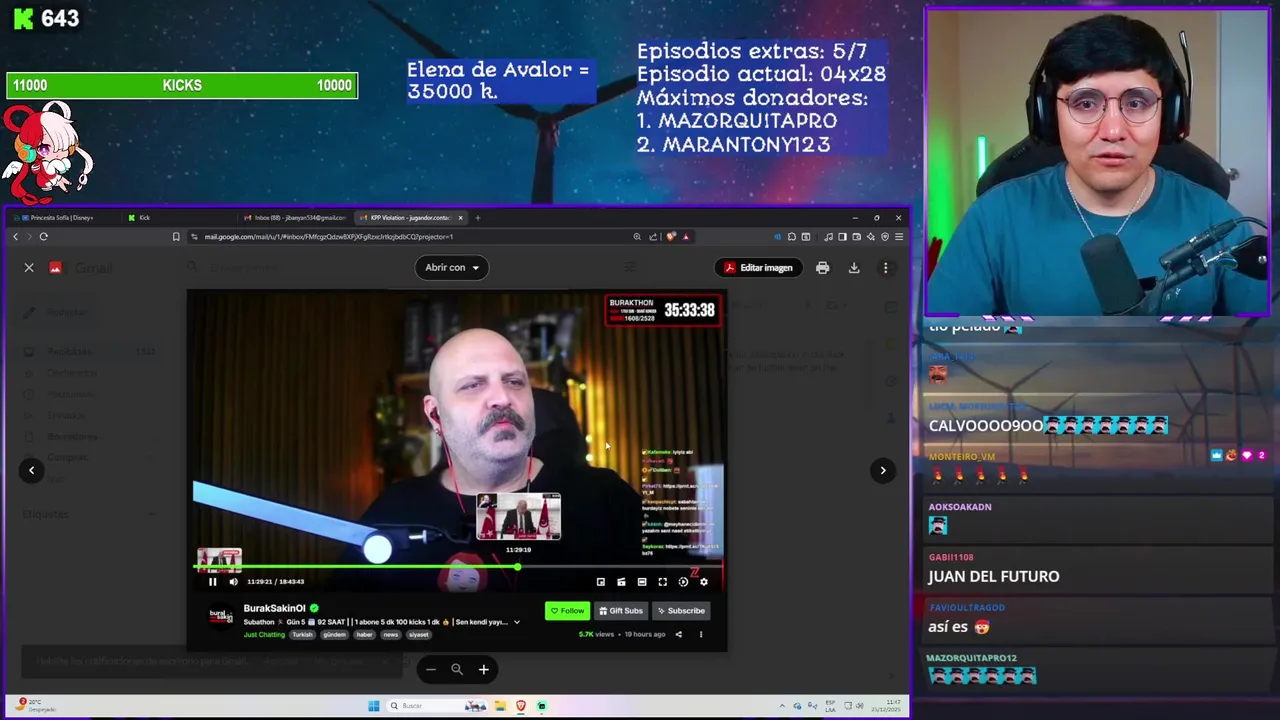Share the stream using the share icon
The height and width of the screenshot is (720, 1280).
pos(678,634)
